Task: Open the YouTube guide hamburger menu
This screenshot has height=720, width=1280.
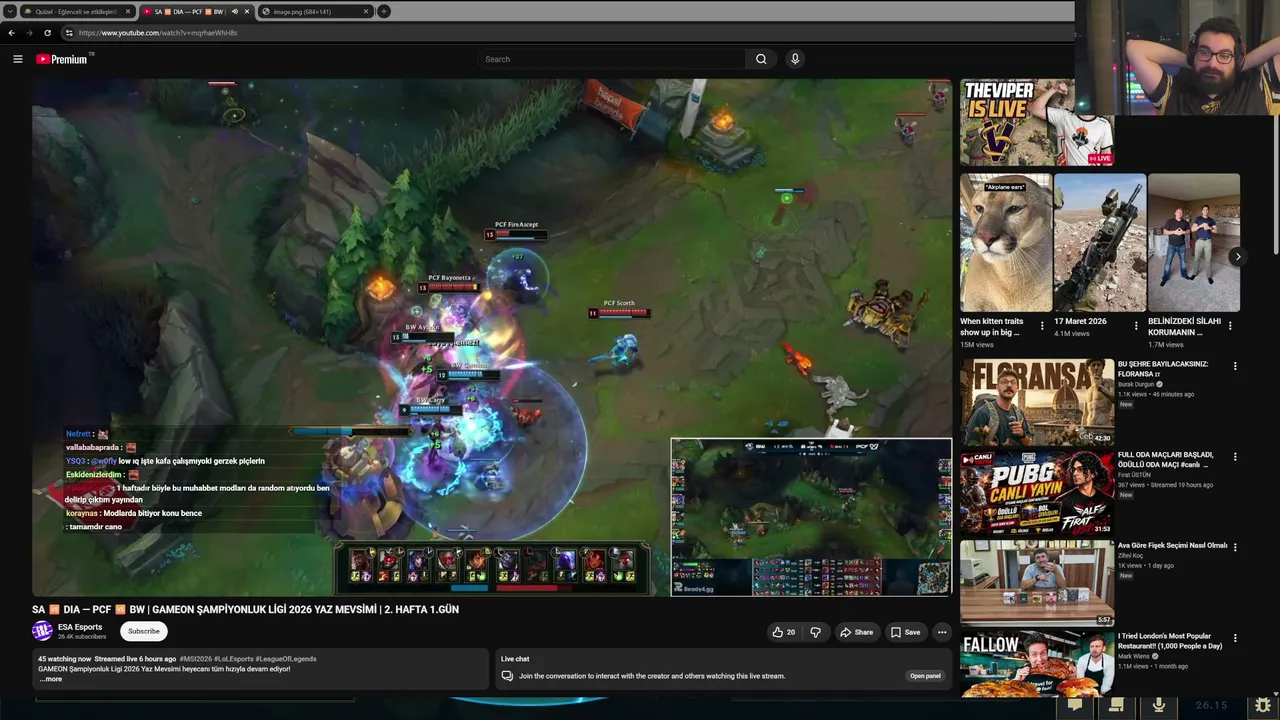Action: pos(17,59)
